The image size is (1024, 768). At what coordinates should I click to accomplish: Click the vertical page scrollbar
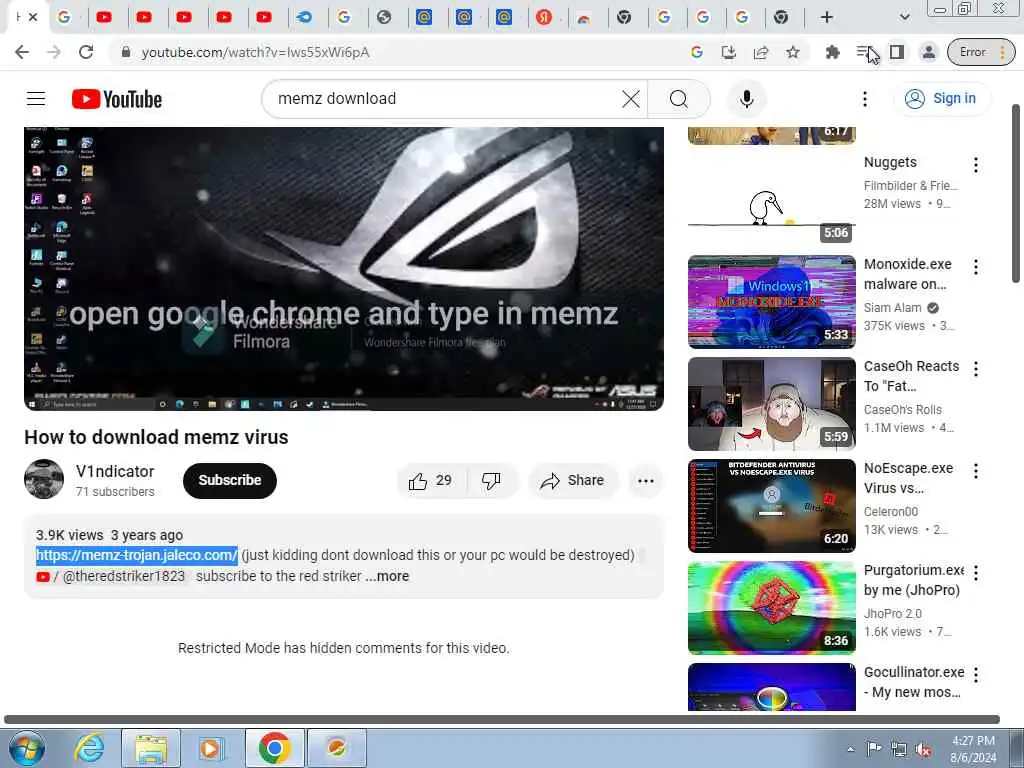[1016, 193]
